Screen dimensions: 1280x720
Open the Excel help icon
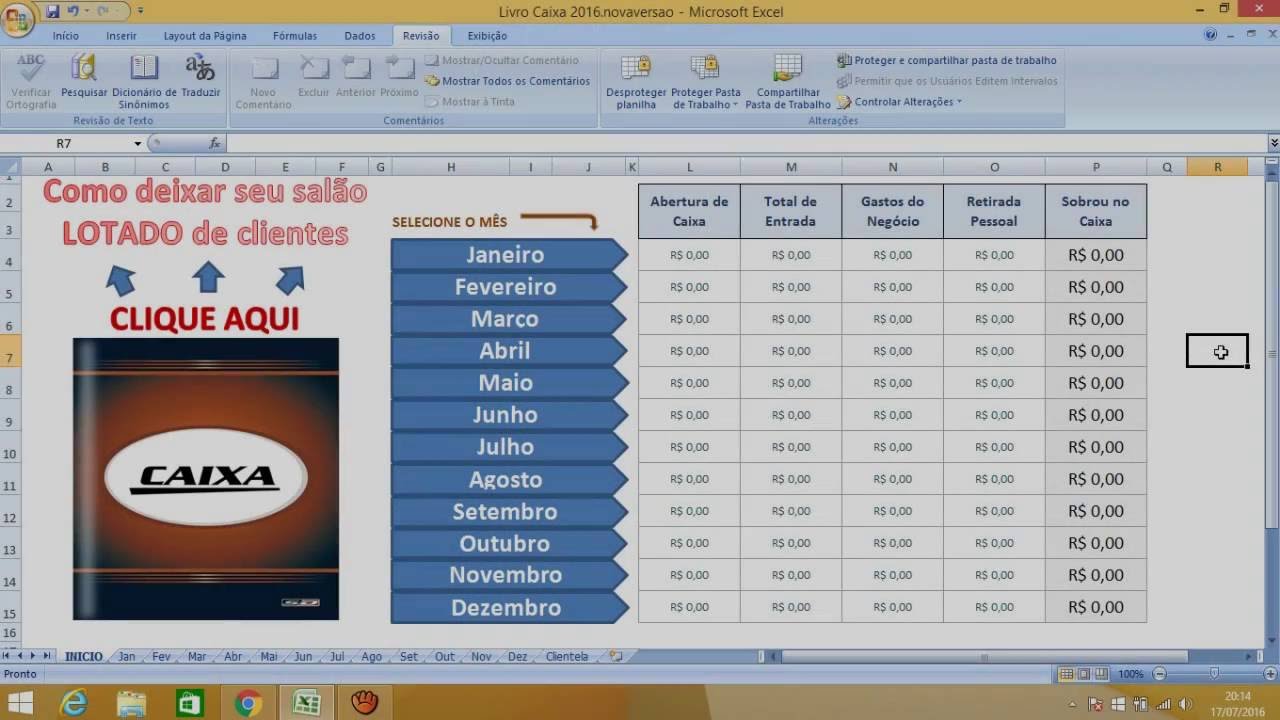click(x=1211, y=35)
